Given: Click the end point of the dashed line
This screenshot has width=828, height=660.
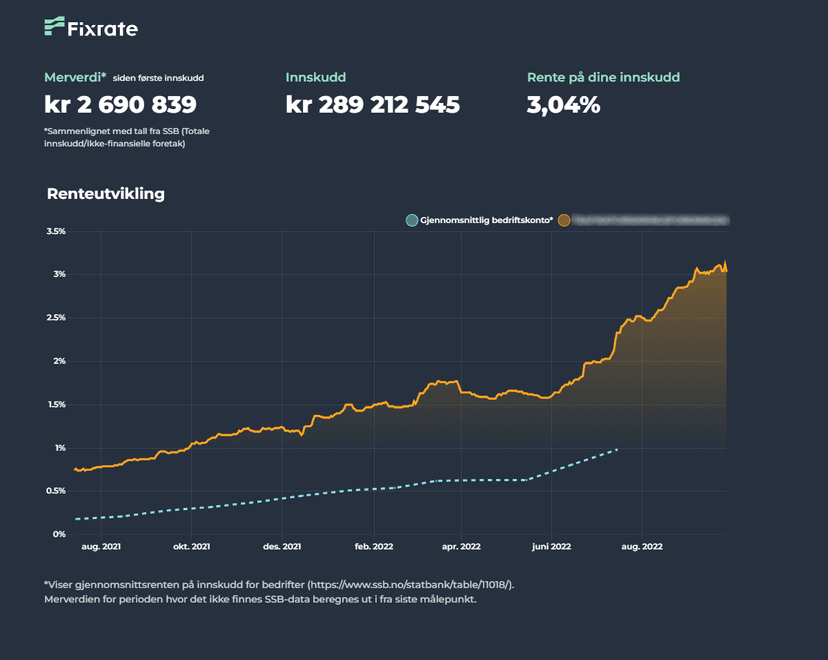Looking at the screenshot, I should [x=618, y=450].
